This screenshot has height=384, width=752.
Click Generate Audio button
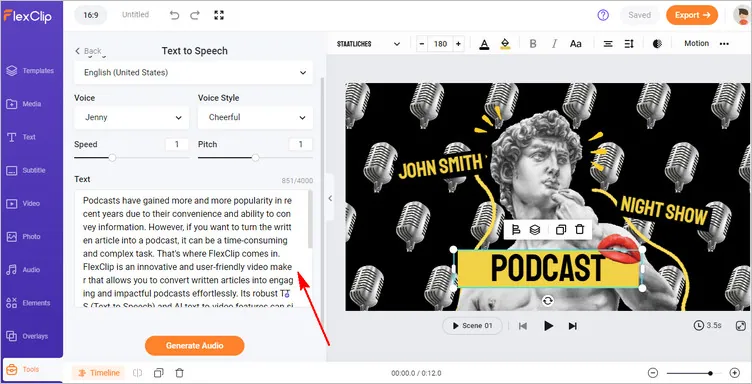tap(195, 346)
